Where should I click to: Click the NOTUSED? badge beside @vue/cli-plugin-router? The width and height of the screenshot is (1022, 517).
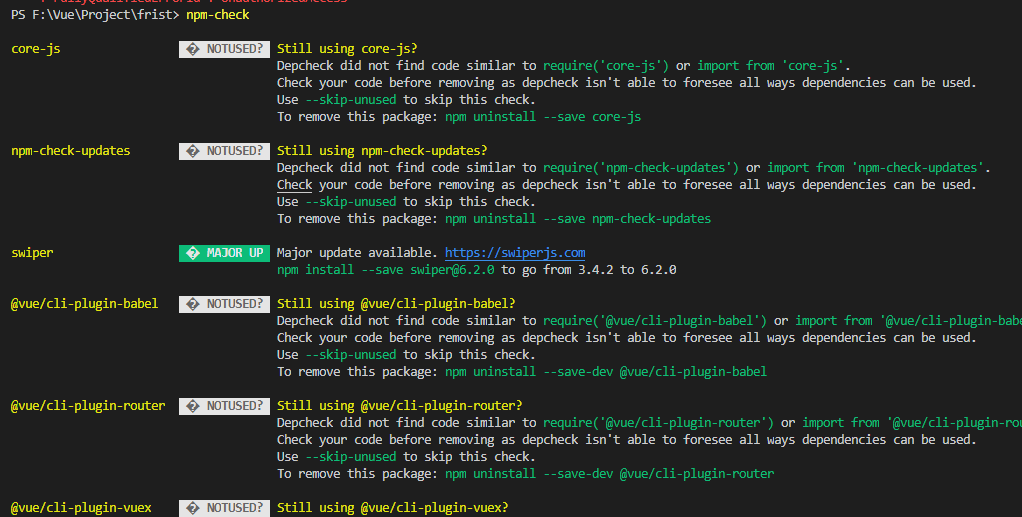point(224,406)
